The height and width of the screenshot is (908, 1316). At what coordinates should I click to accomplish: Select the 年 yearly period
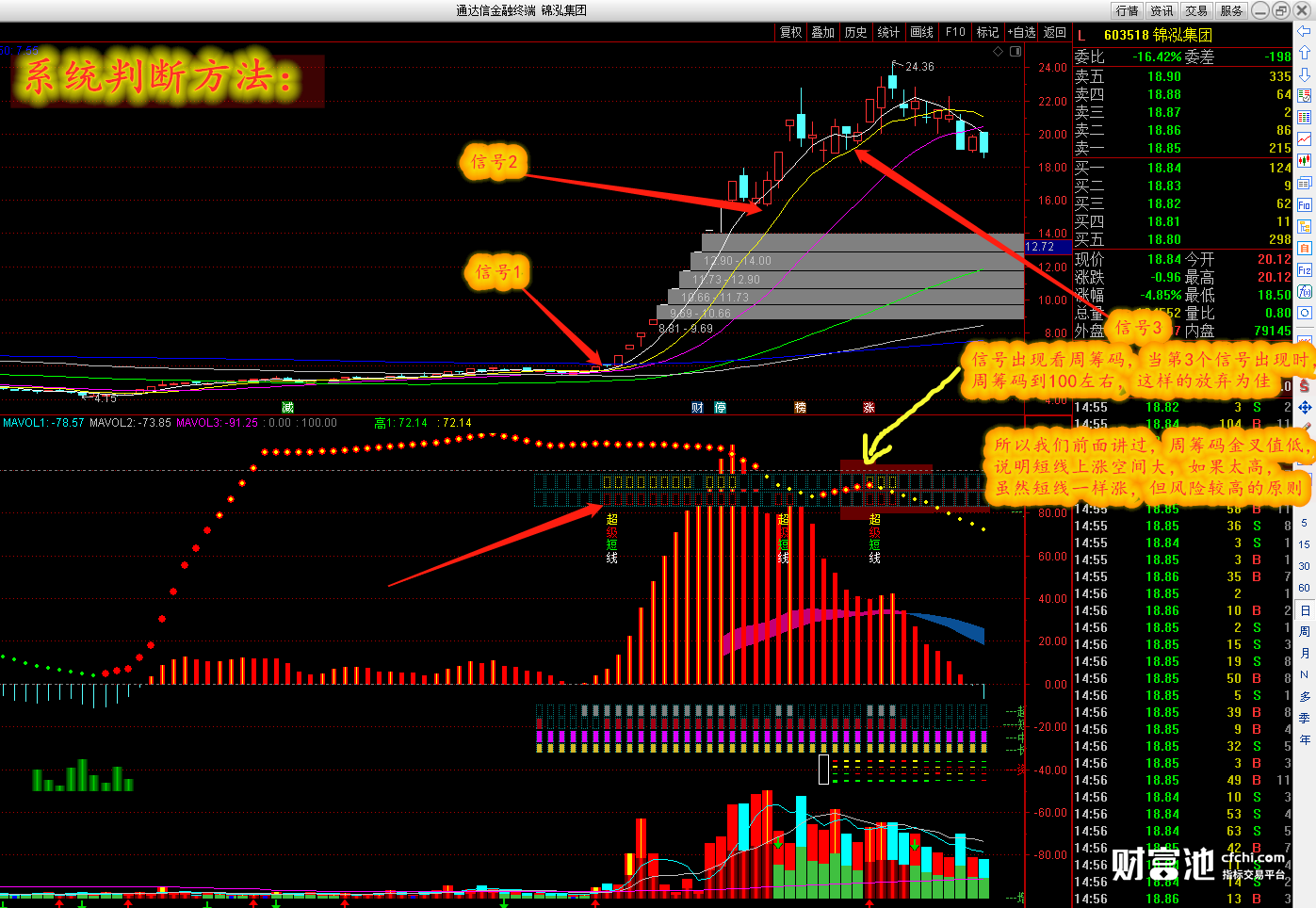(1305, 740)
